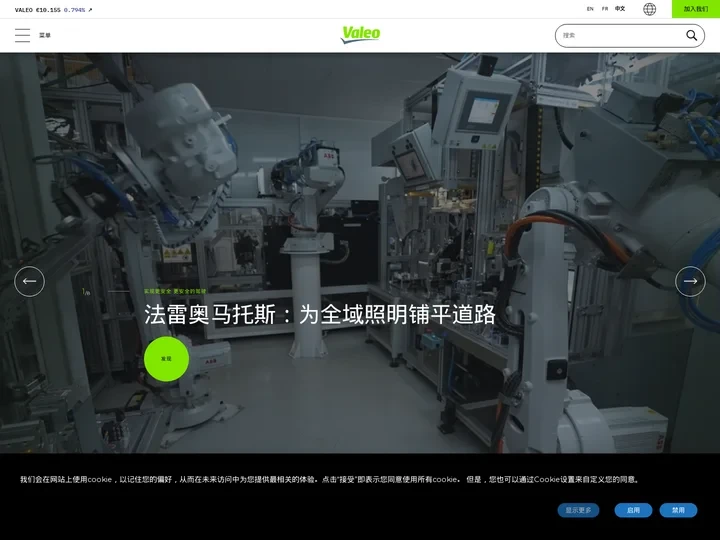720x540 pixels.
Task: Go to the Valeo logo homepage
Action: [x=360, y=35]
